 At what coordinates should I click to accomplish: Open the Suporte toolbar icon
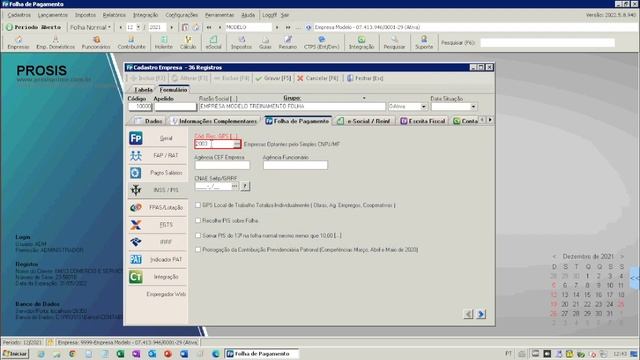coord(424,42)
